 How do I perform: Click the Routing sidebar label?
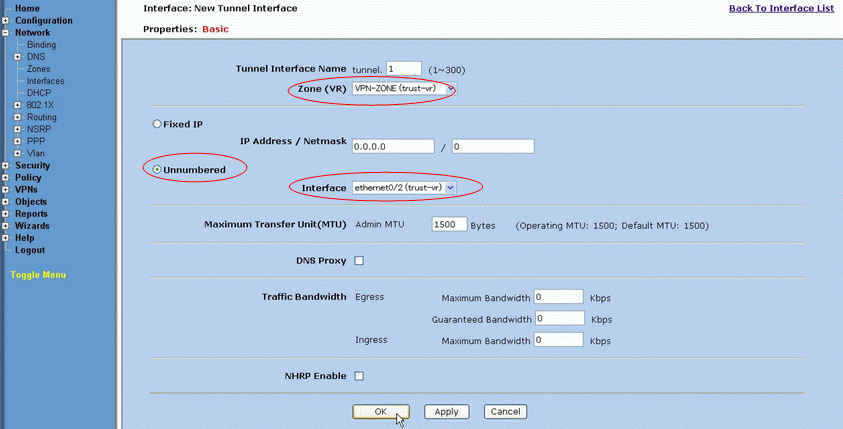(x=42, y=117)
